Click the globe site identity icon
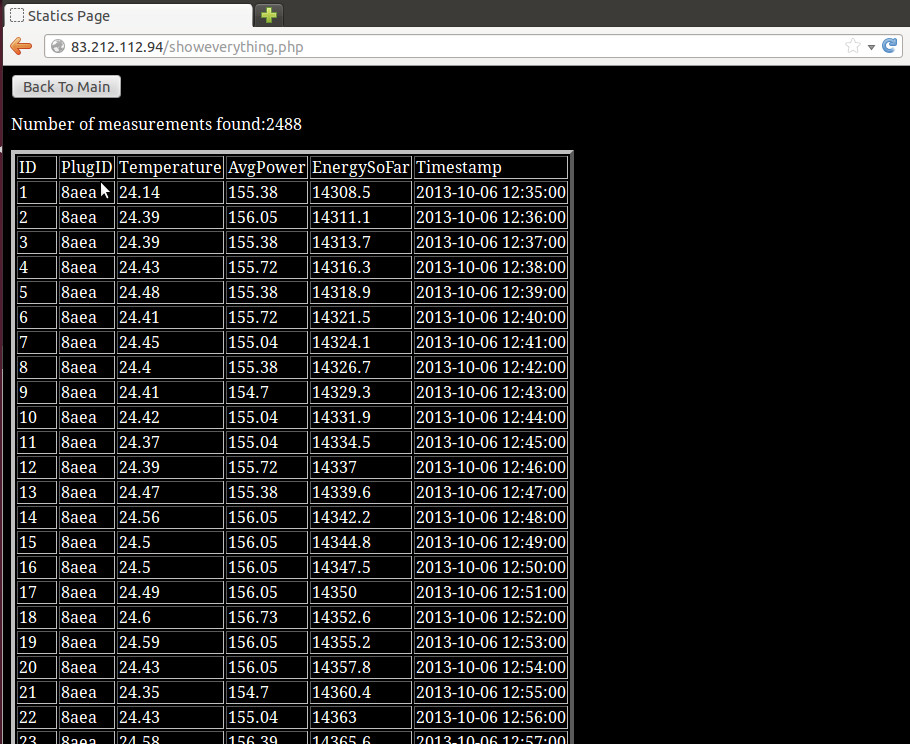Screen dimensions: 910x744 point(58,46)
